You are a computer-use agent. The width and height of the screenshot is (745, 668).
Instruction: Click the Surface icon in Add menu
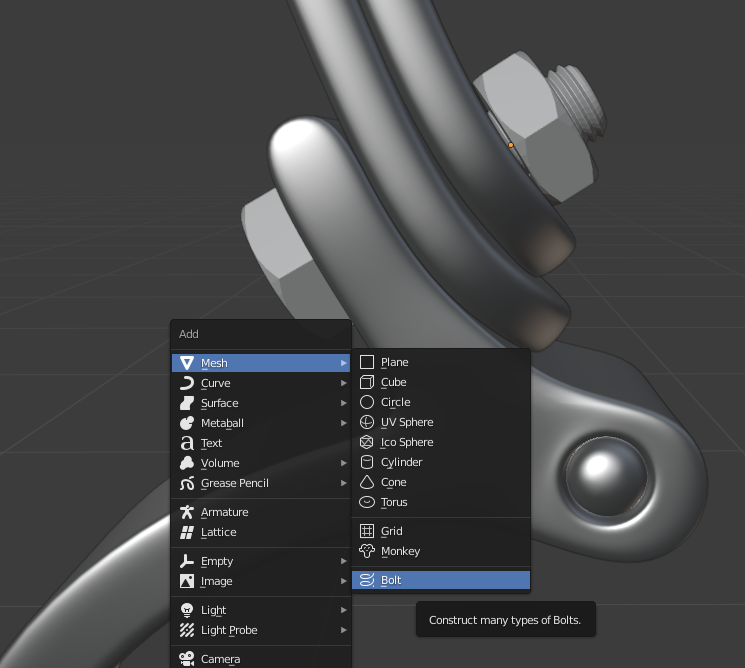[187, 403]
